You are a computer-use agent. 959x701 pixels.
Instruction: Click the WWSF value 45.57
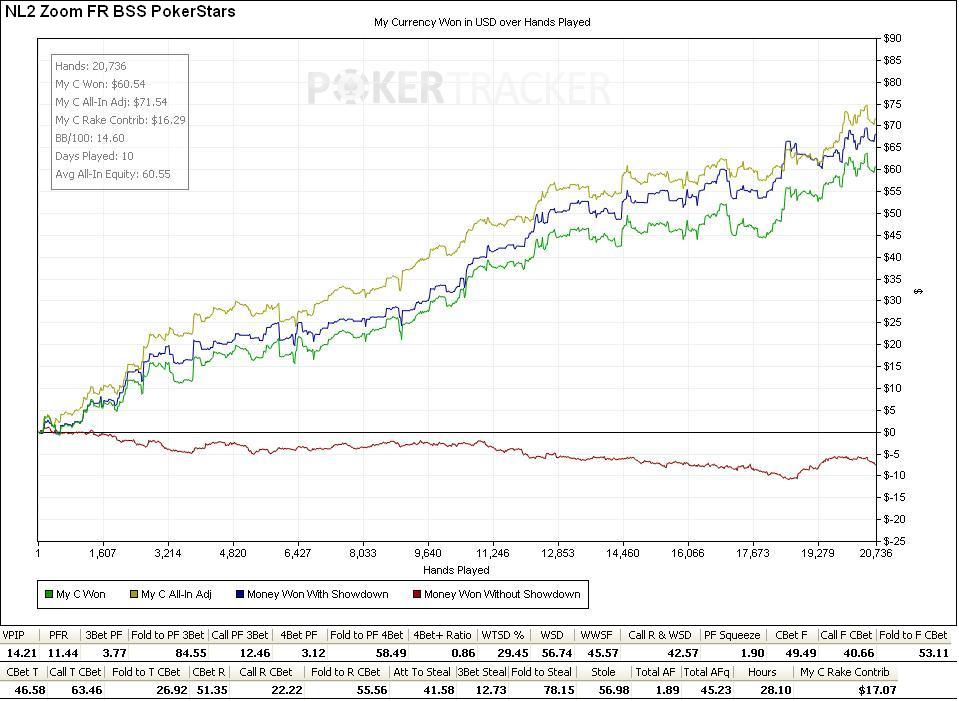603,653
